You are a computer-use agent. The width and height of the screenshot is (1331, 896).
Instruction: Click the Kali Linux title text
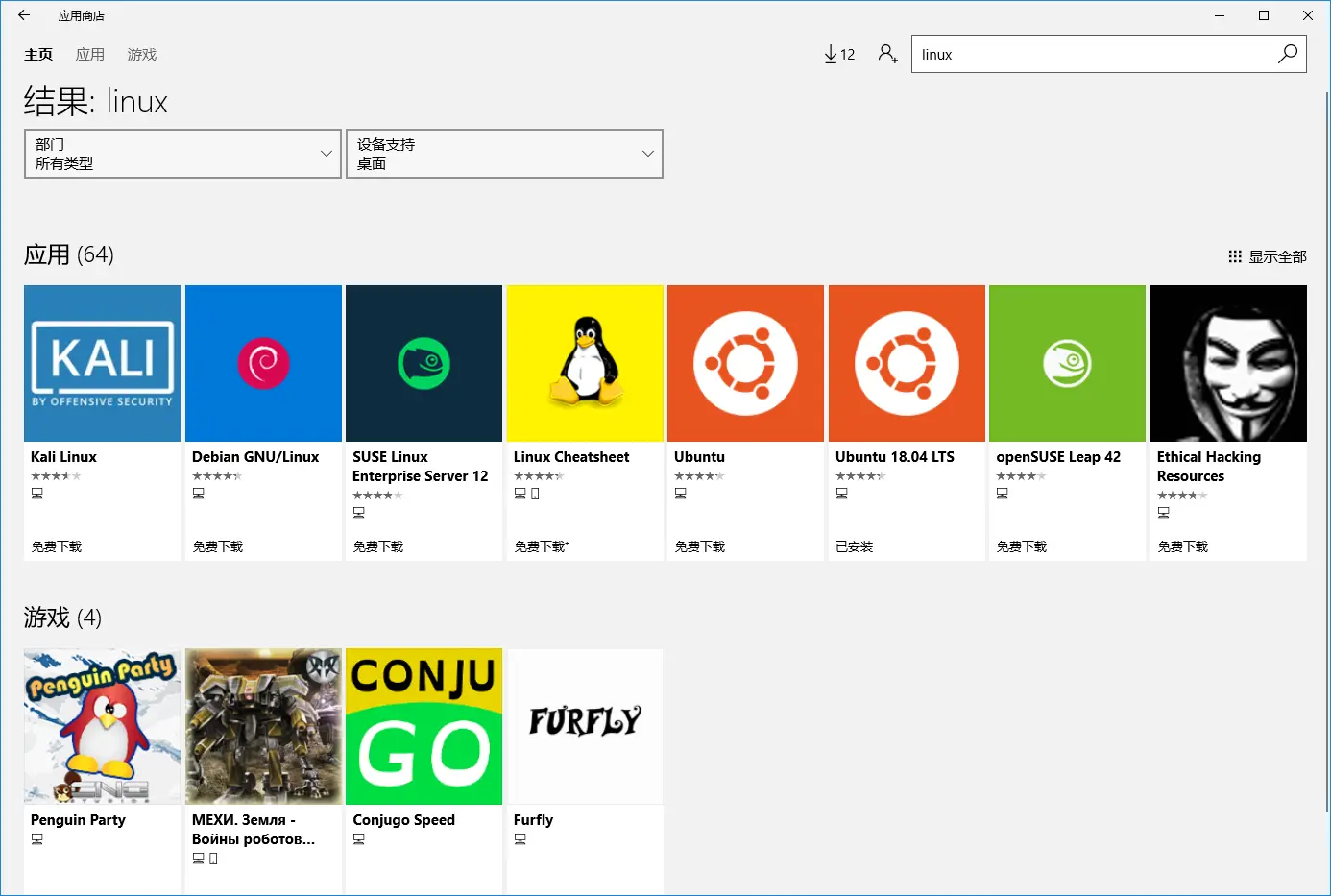63,457
